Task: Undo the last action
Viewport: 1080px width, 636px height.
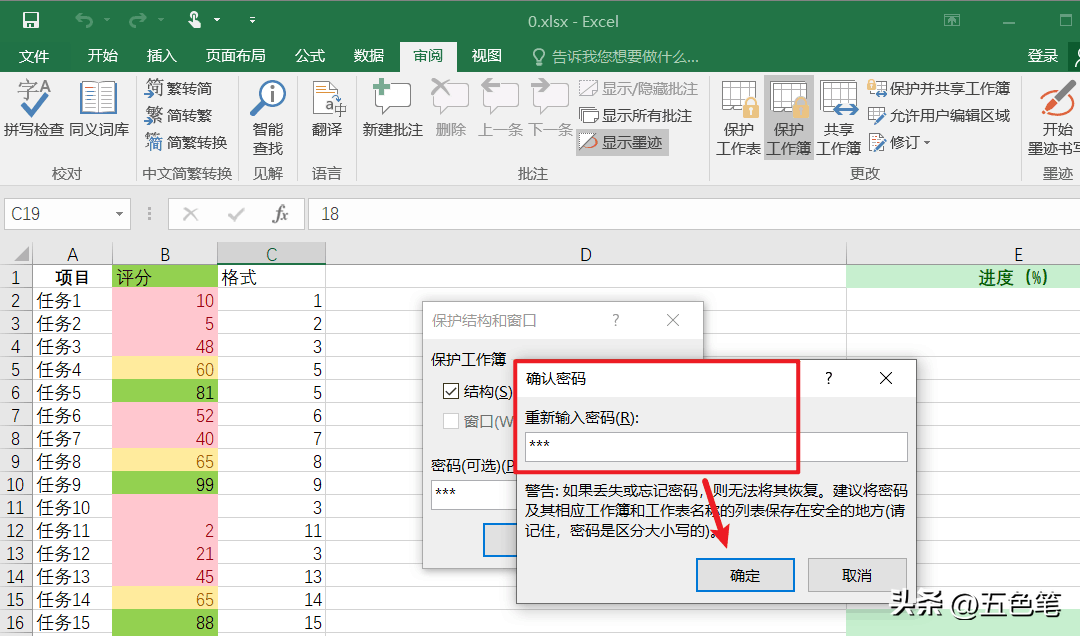Action: (84, 21)
